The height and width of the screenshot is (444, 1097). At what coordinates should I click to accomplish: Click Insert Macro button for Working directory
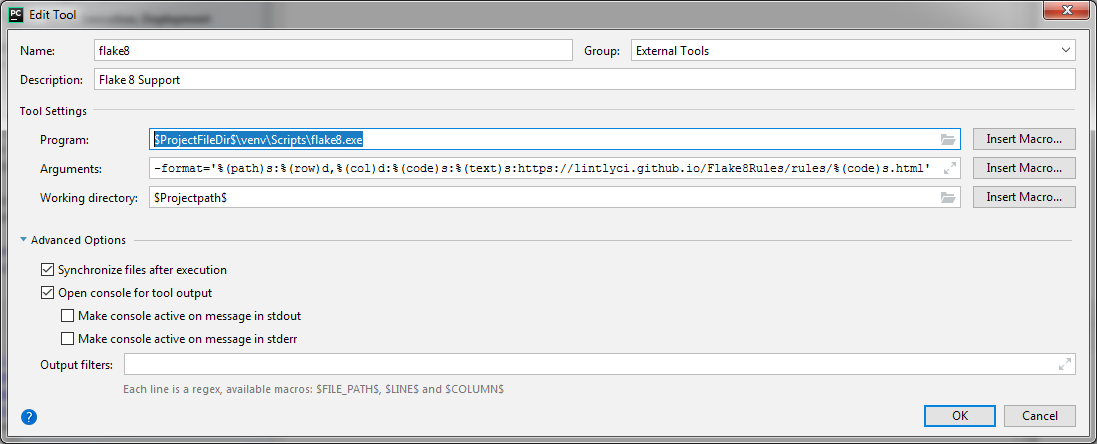1024,198
